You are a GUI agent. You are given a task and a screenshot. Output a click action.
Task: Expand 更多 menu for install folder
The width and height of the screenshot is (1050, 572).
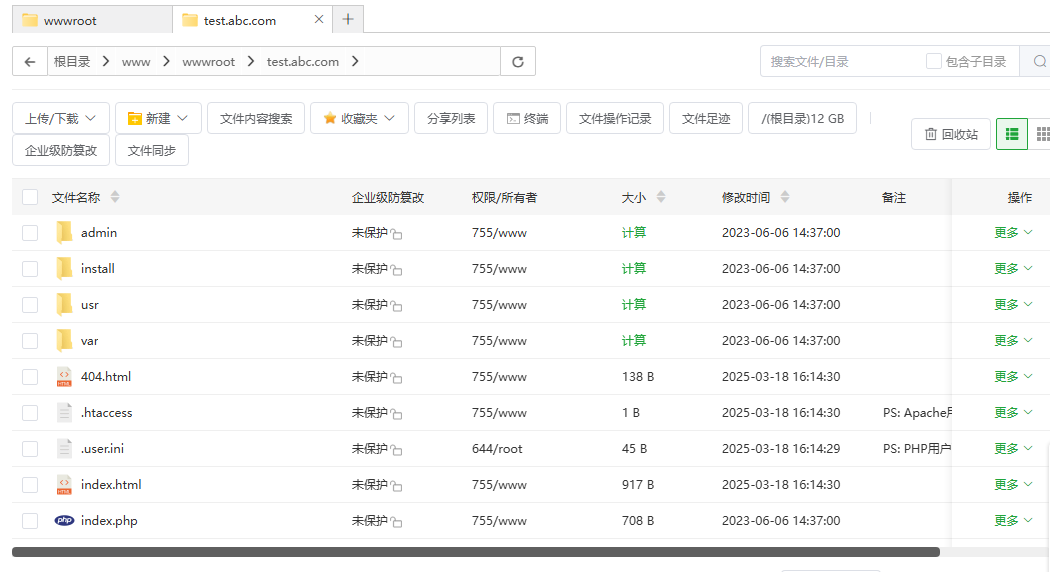[x=1013, y=269]
